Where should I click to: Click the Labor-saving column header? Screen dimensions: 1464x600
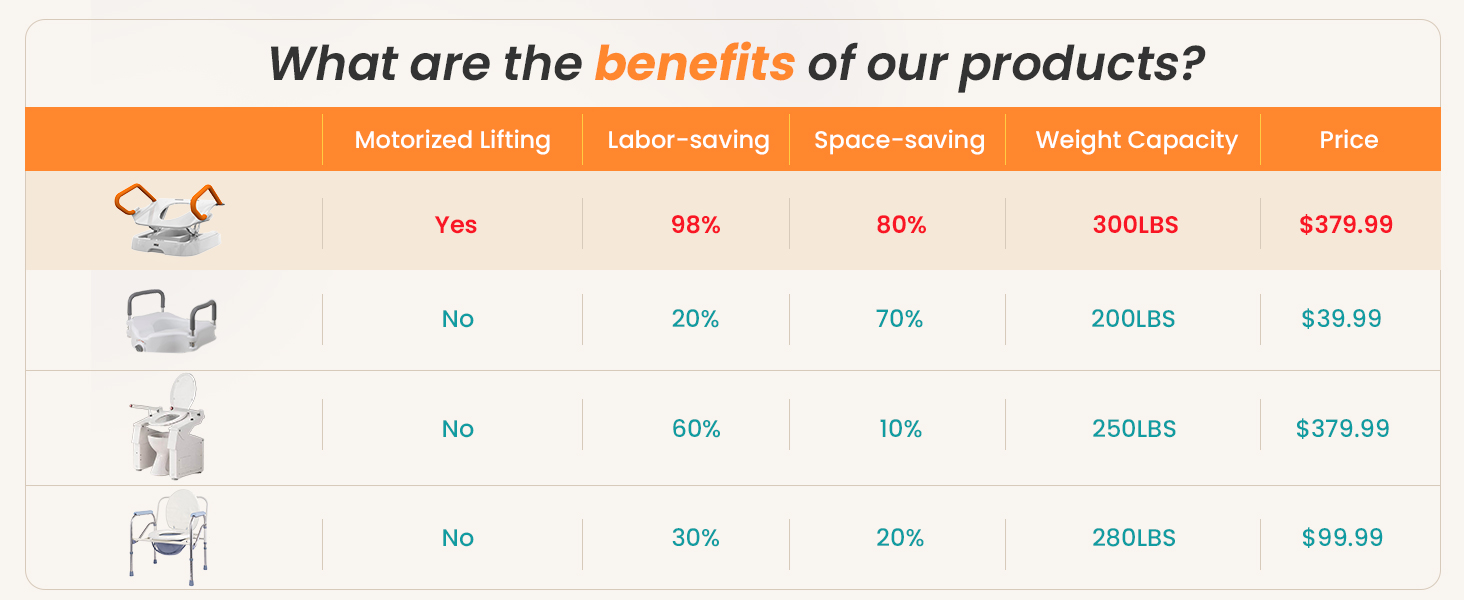pyautogui.click(x=688, y=140)
